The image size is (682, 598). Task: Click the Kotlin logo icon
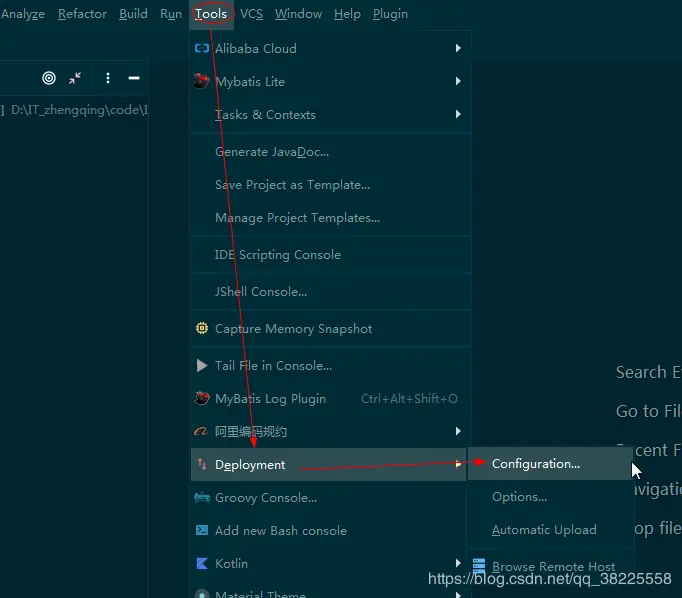pyautogui.click(x=202, y=563)
